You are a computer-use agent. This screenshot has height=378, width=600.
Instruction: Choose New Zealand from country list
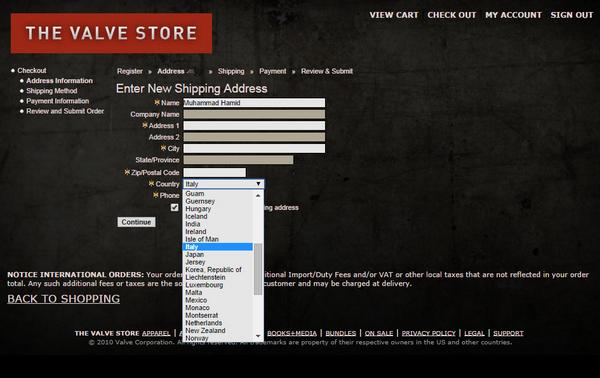(218, 331)
